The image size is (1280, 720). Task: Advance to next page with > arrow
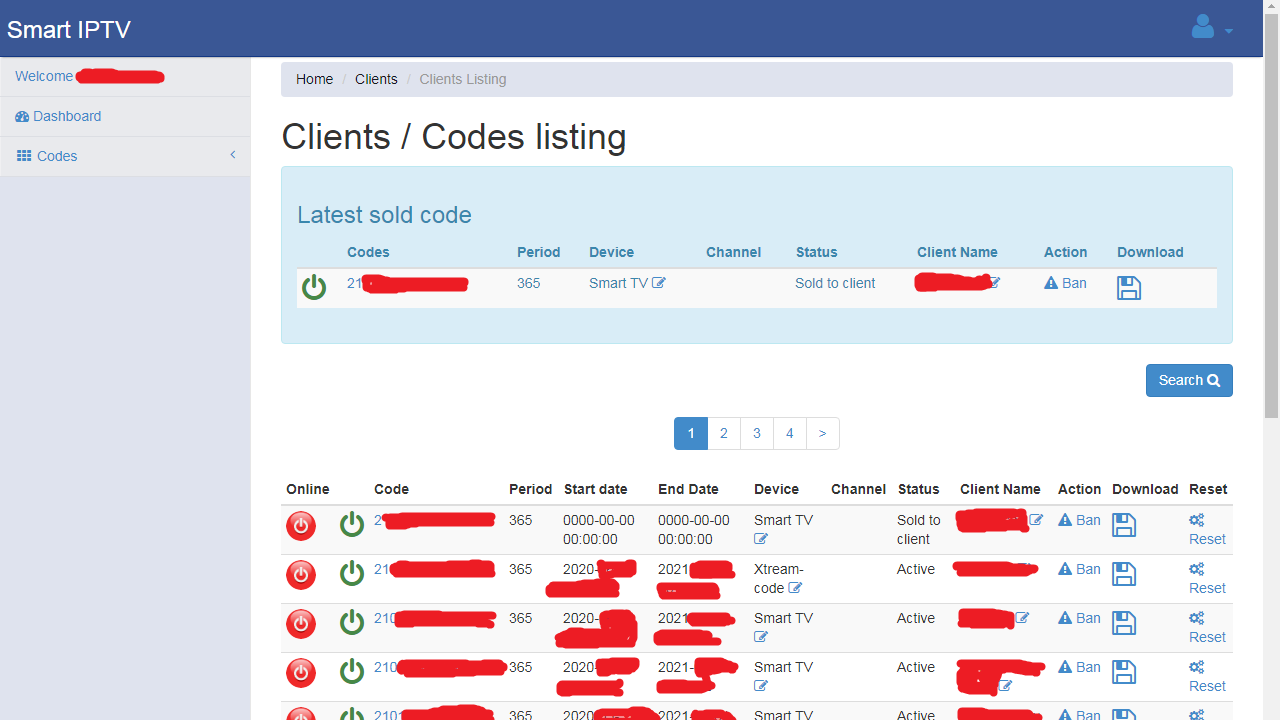[823, 433]
